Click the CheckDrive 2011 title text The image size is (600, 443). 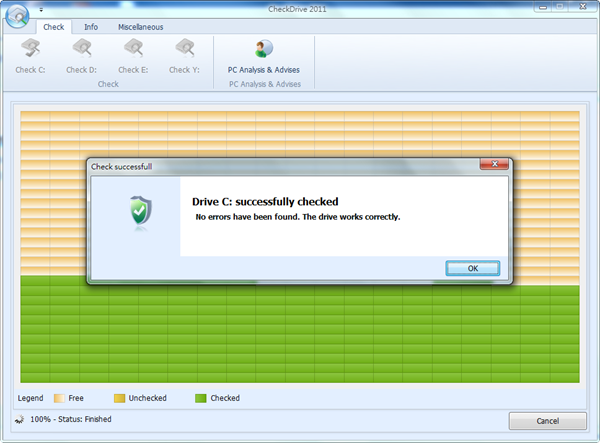[x=297, y=9]
